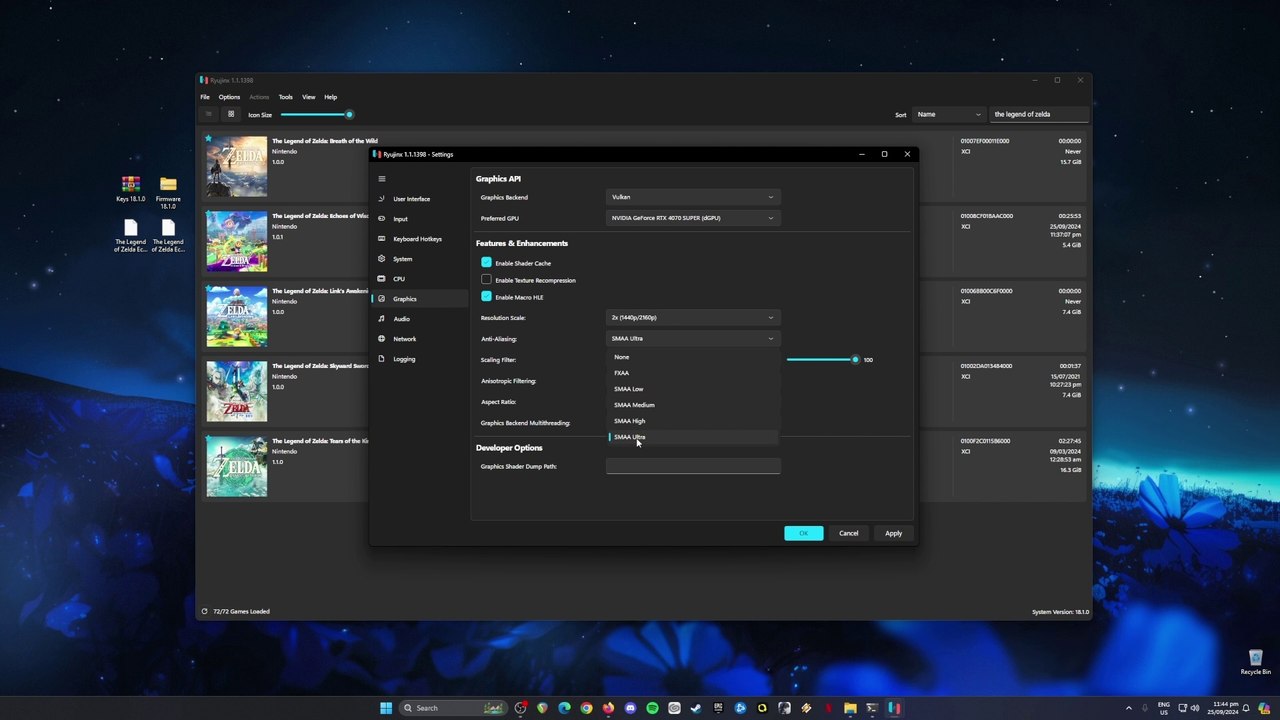
Task: Click the Icon Size slider handle
Action: click(349, 114)
